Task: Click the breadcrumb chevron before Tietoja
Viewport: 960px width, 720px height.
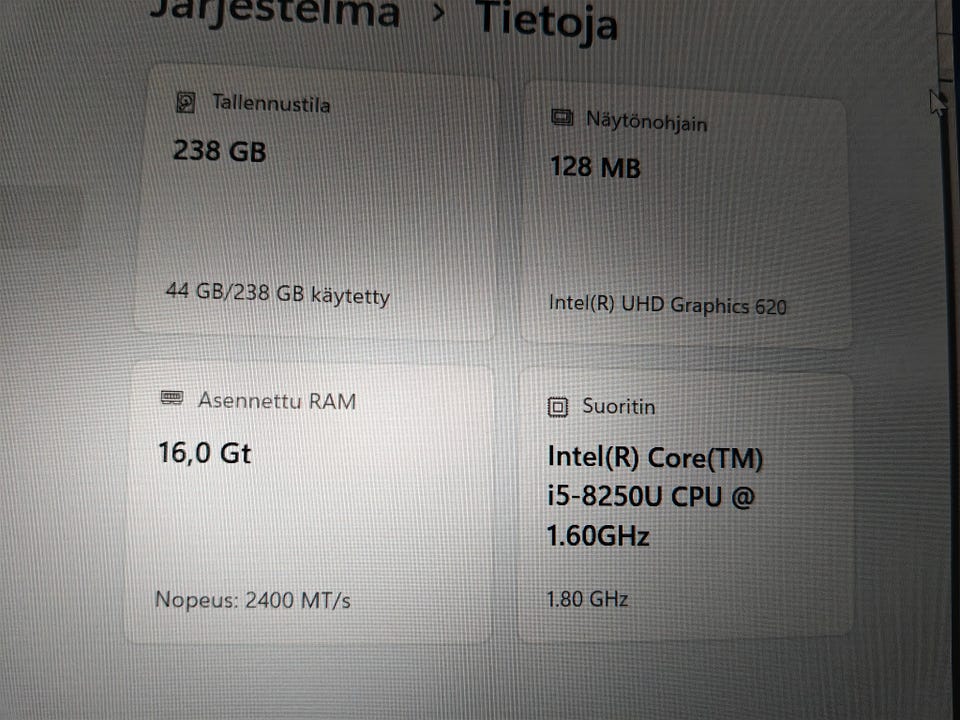Action: 438,14
